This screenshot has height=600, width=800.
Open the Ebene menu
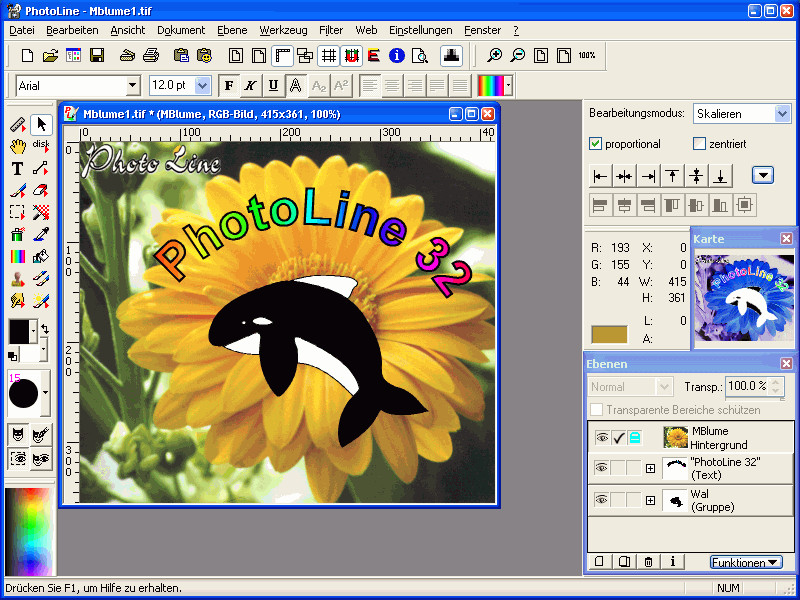coord(232,30)
